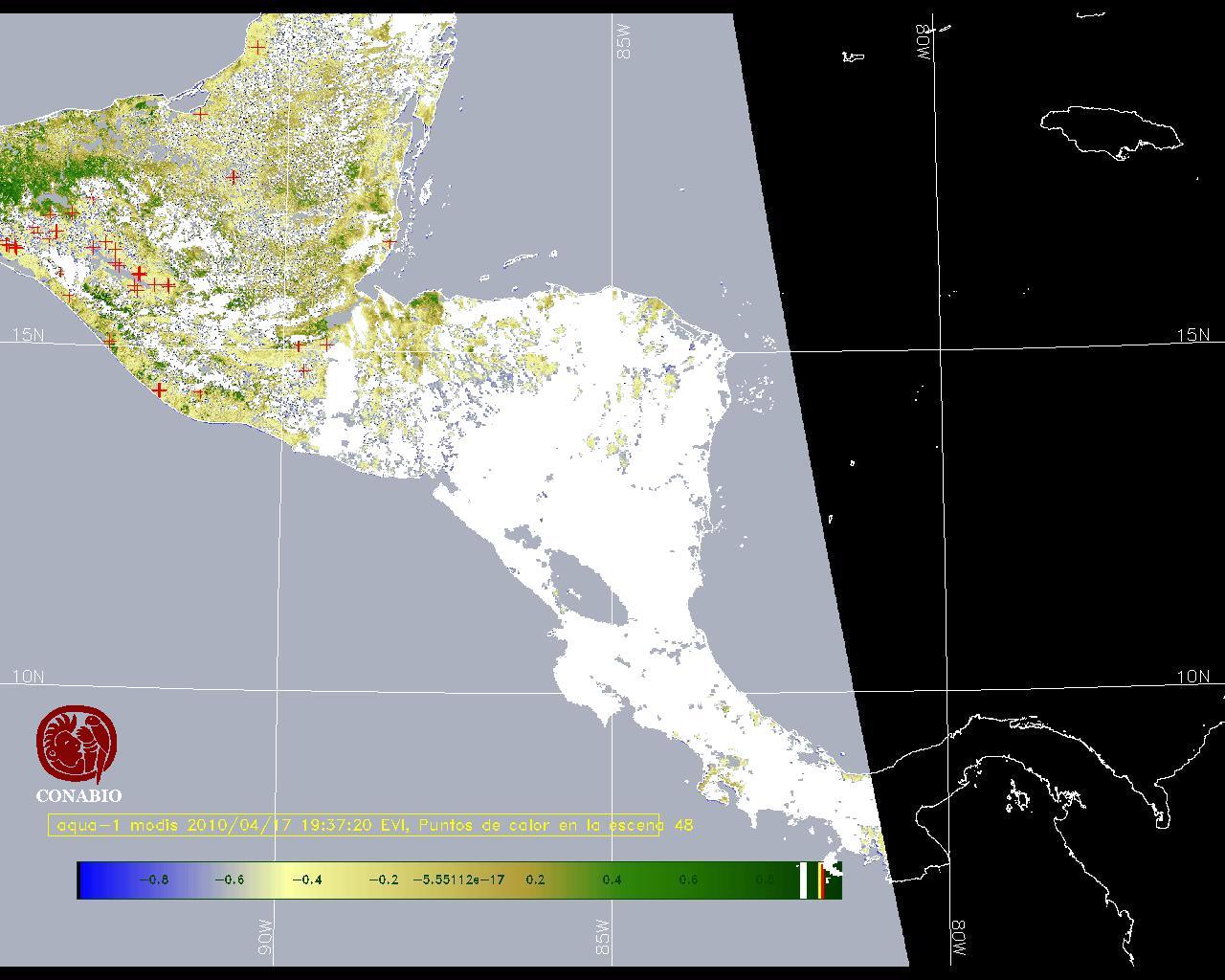Click the 15N latitude label on right
The width and height of the screenshot is (1225, 980).
(1192, 335)
